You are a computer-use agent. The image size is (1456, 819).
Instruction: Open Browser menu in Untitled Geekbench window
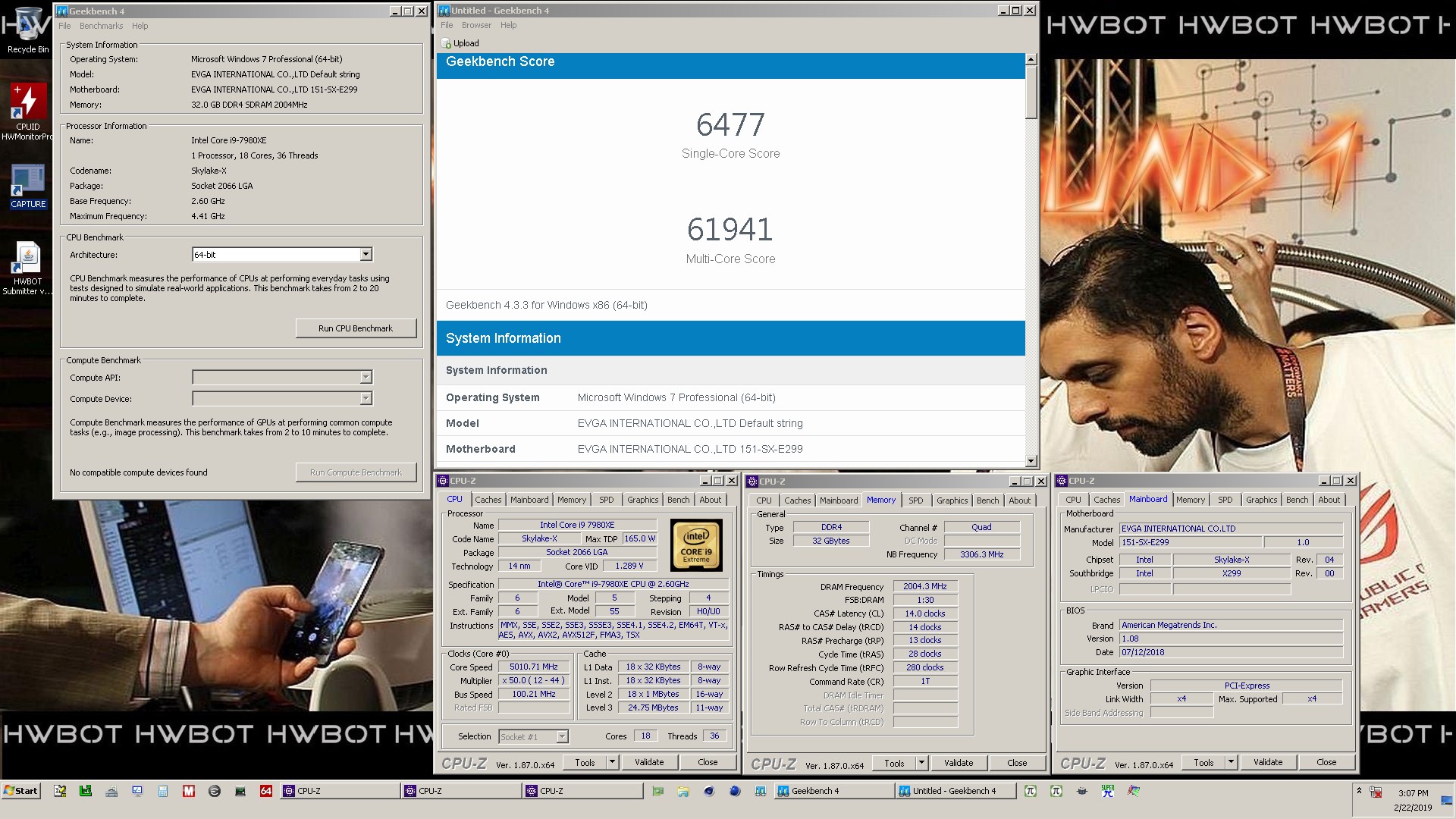[x=476, y=25]
